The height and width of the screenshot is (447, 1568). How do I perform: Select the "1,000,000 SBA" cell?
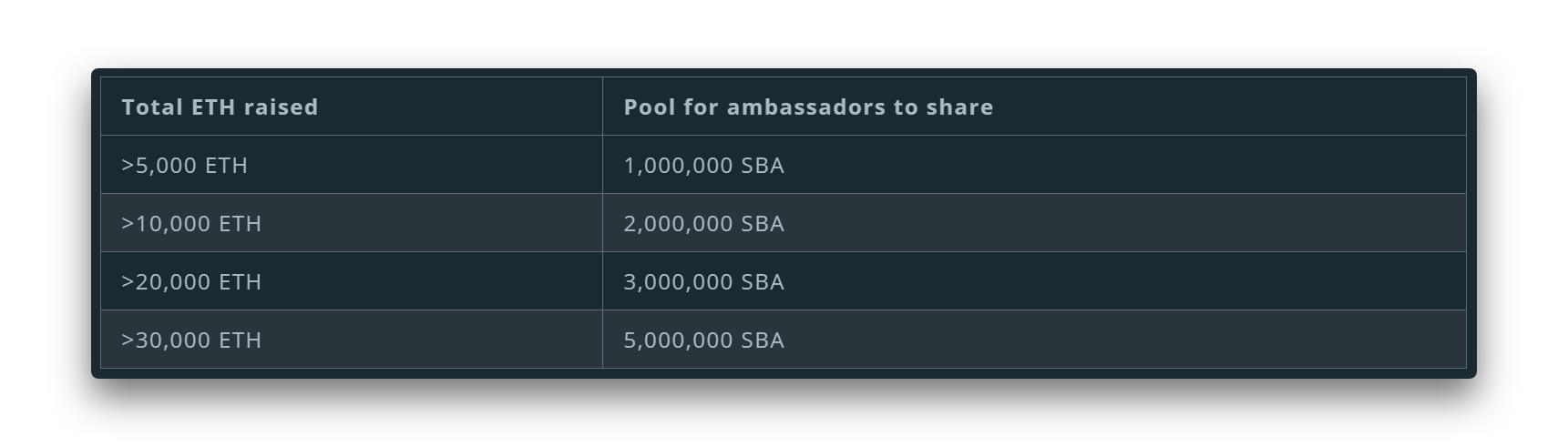point(703,165)
